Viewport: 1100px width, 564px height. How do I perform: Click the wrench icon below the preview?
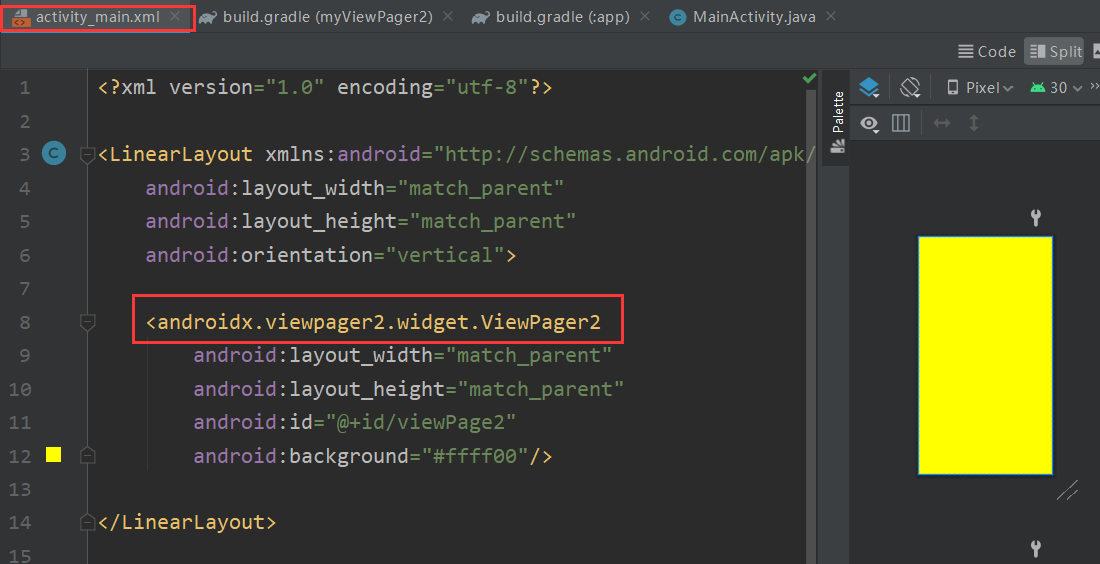point(1035,549)
